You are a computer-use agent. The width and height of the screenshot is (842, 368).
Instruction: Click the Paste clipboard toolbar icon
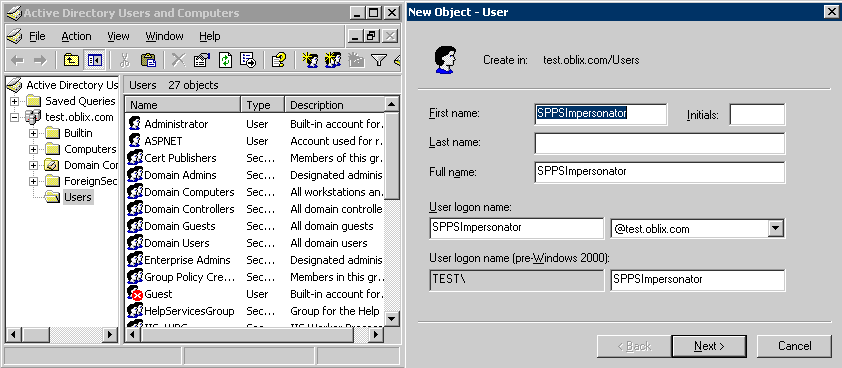(x=148, y=60)
